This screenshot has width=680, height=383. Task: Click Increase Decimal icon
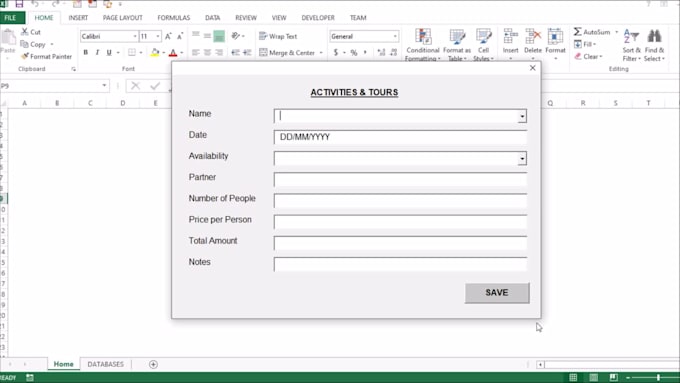click(381, 52)
